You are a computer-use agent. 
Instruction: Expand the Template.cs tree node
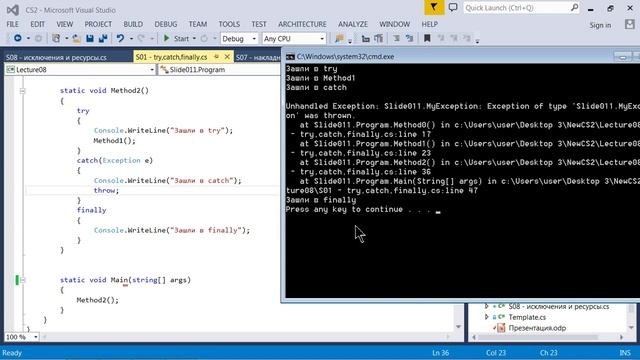(x=487, y=317)
